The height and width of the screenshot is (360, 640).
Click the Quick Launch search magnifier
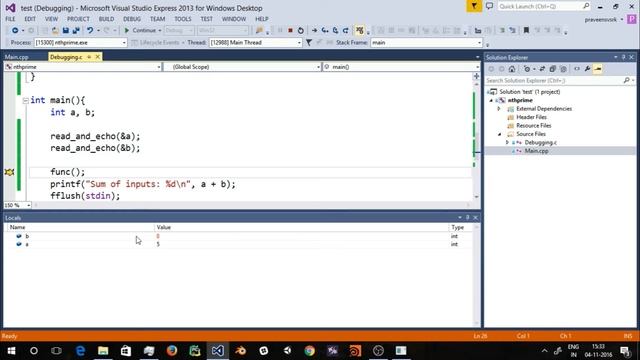click(x=586, y=6)
